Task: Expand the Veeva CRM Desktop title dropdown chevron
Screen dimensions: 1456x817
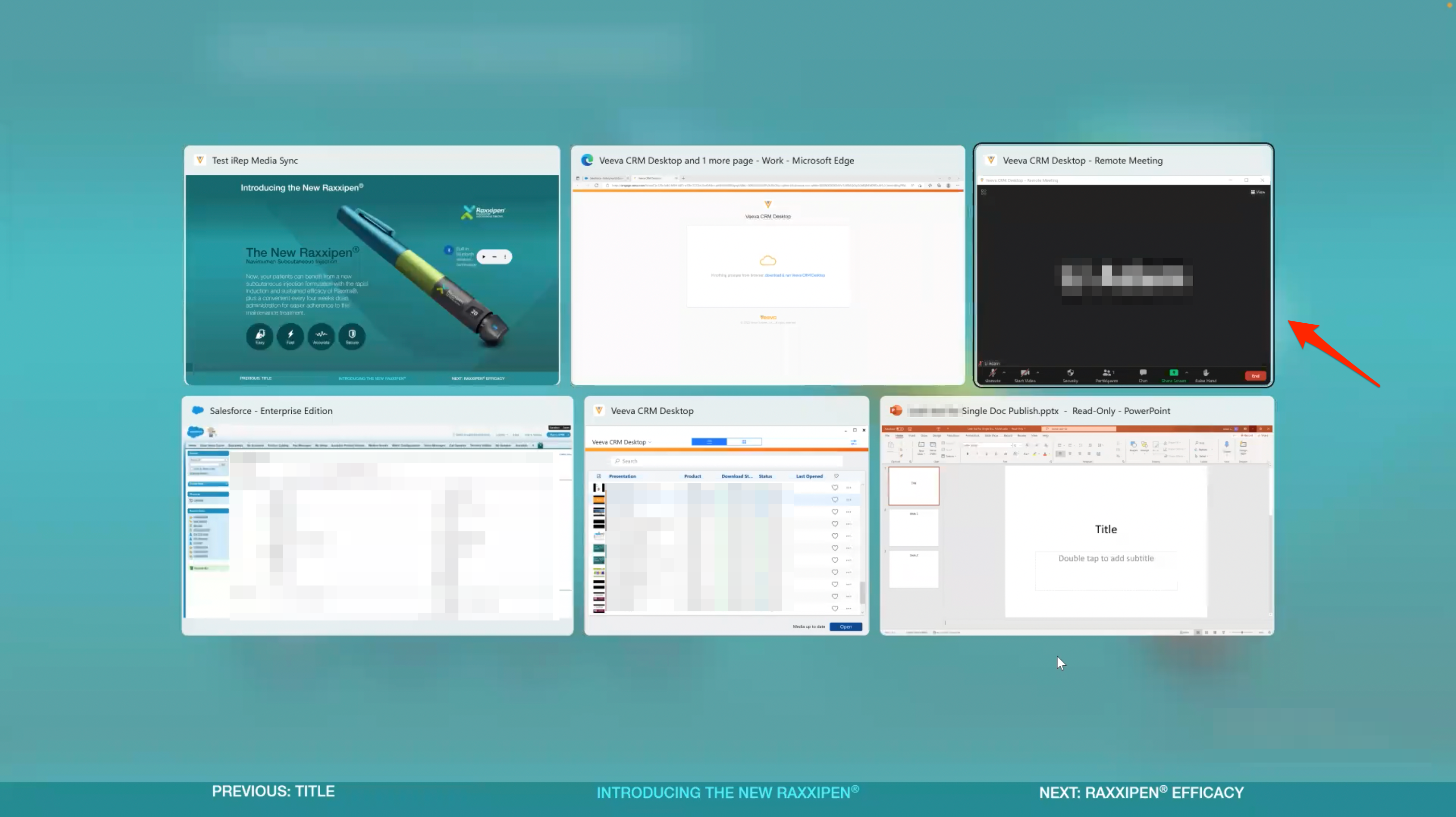Action: (x=650, y=442)
